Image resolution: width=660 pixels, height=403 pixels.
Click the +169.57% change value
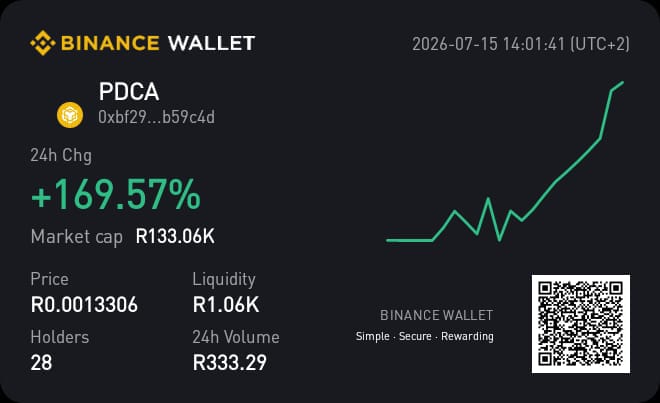(x=116, y=194)
